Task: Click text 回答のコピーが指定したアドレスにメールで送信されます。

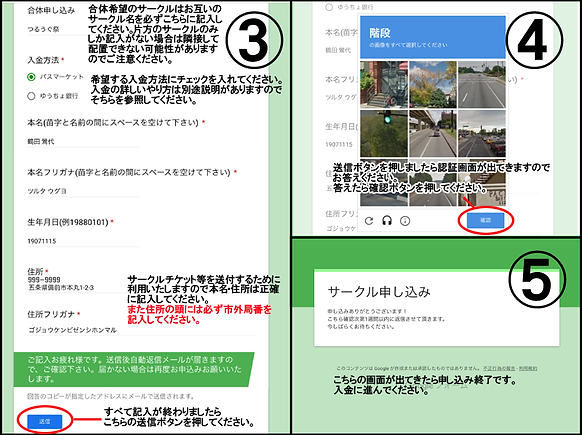Action: click(111, 396)
